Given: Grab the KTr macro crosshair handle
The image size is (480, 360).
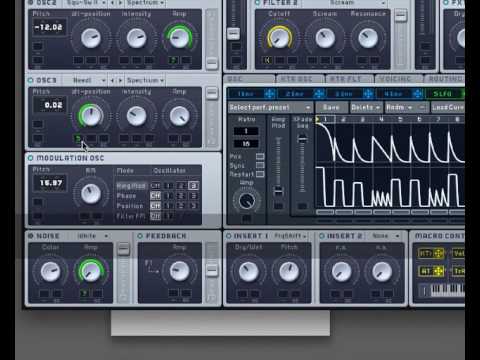Looking at the screenshot, I should 438,254.
